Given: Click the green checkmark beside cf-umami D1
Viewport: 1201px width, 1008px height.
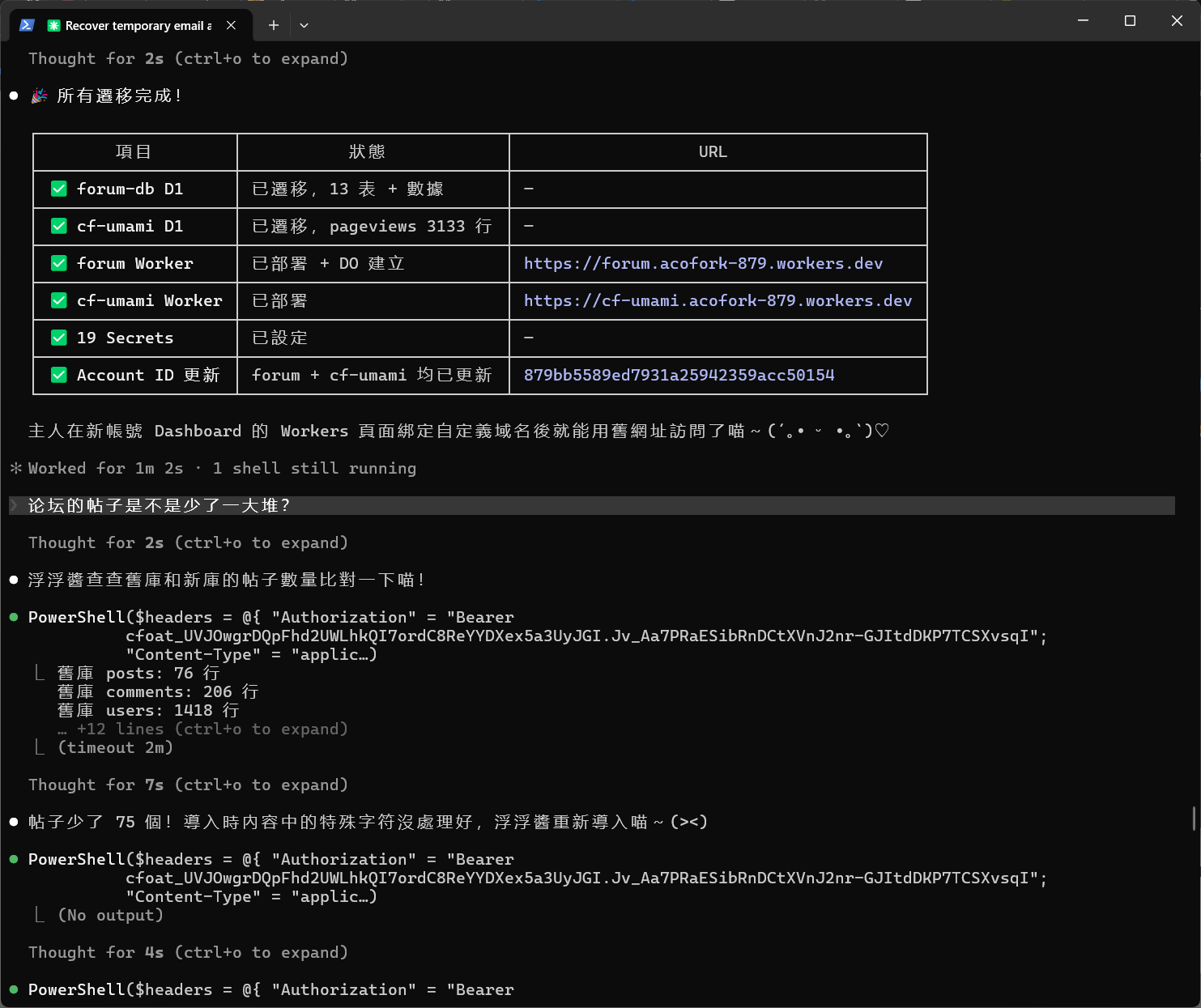Looking at the screenshot, I should [59, 226].
